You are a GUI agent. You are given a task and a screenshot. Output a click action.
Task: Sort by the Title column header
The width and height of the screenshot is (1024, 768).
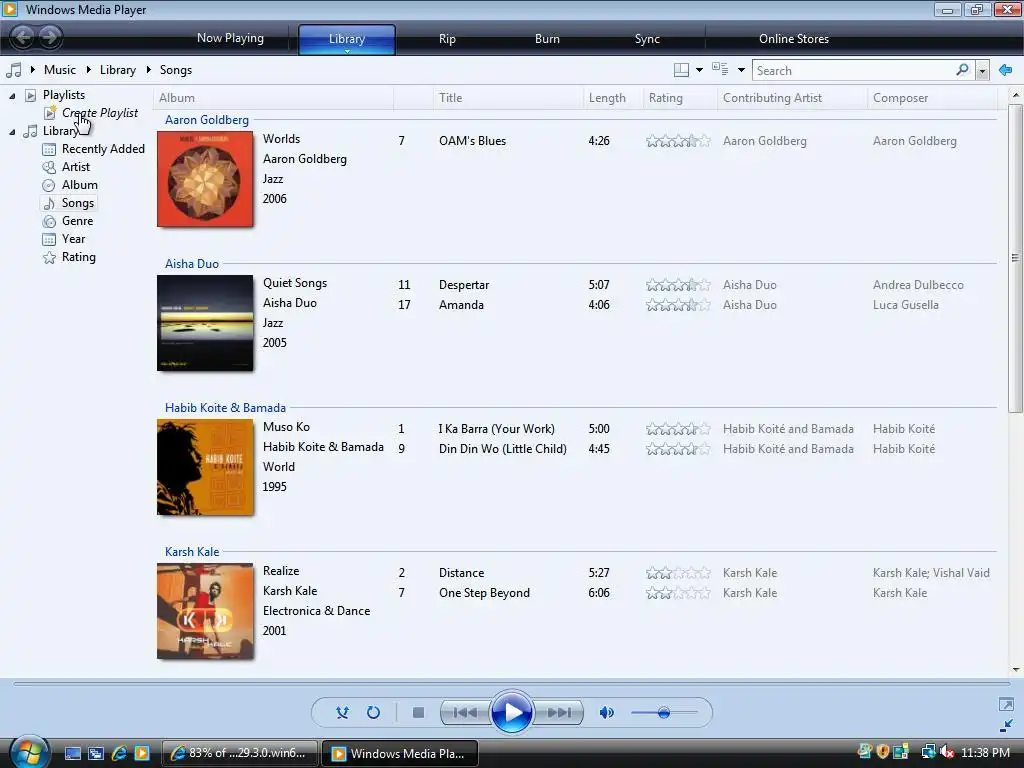[507, 98]
